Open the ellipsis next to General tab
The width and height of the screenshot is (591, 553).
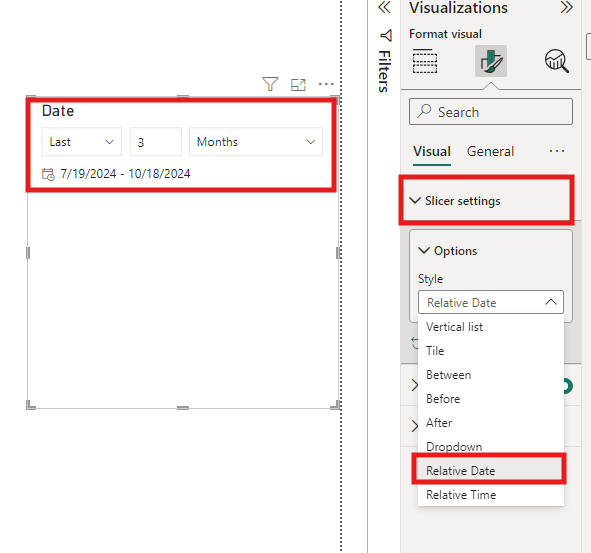point(557,152)
